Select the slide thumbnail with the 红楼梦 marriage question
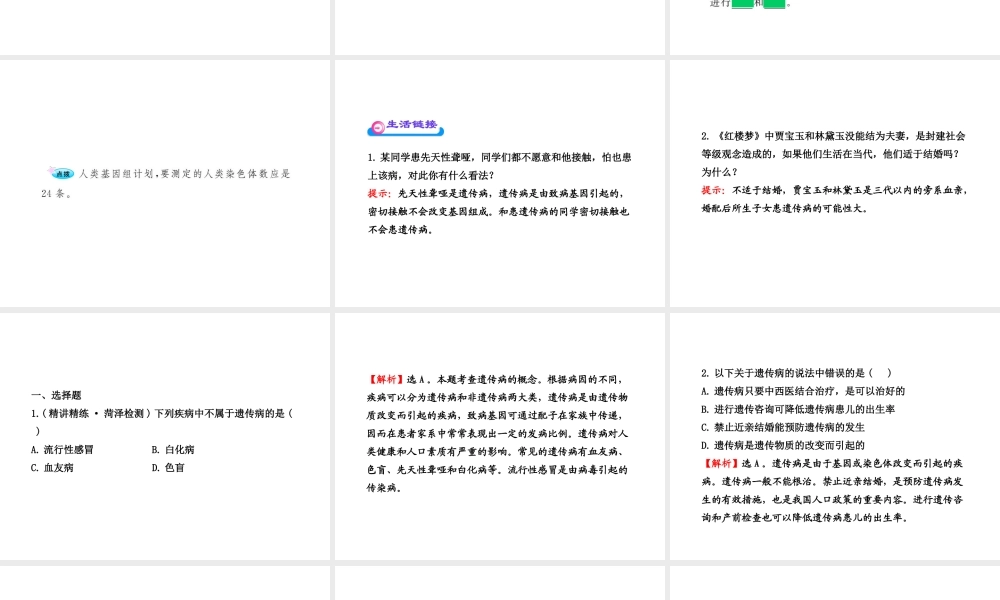 (835, 184)
